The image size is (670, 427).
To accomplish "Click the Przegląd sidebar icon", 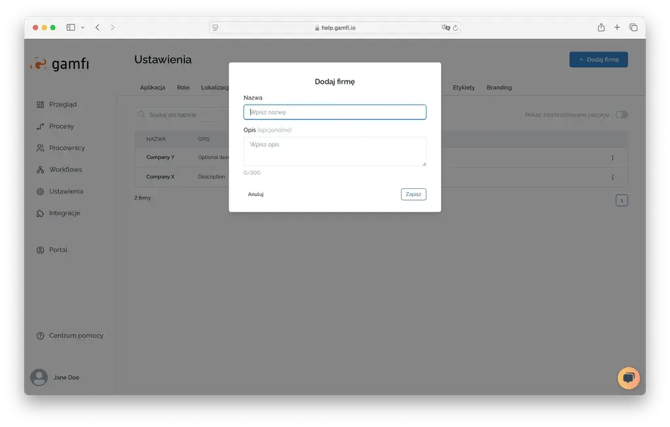I will 40,104.
